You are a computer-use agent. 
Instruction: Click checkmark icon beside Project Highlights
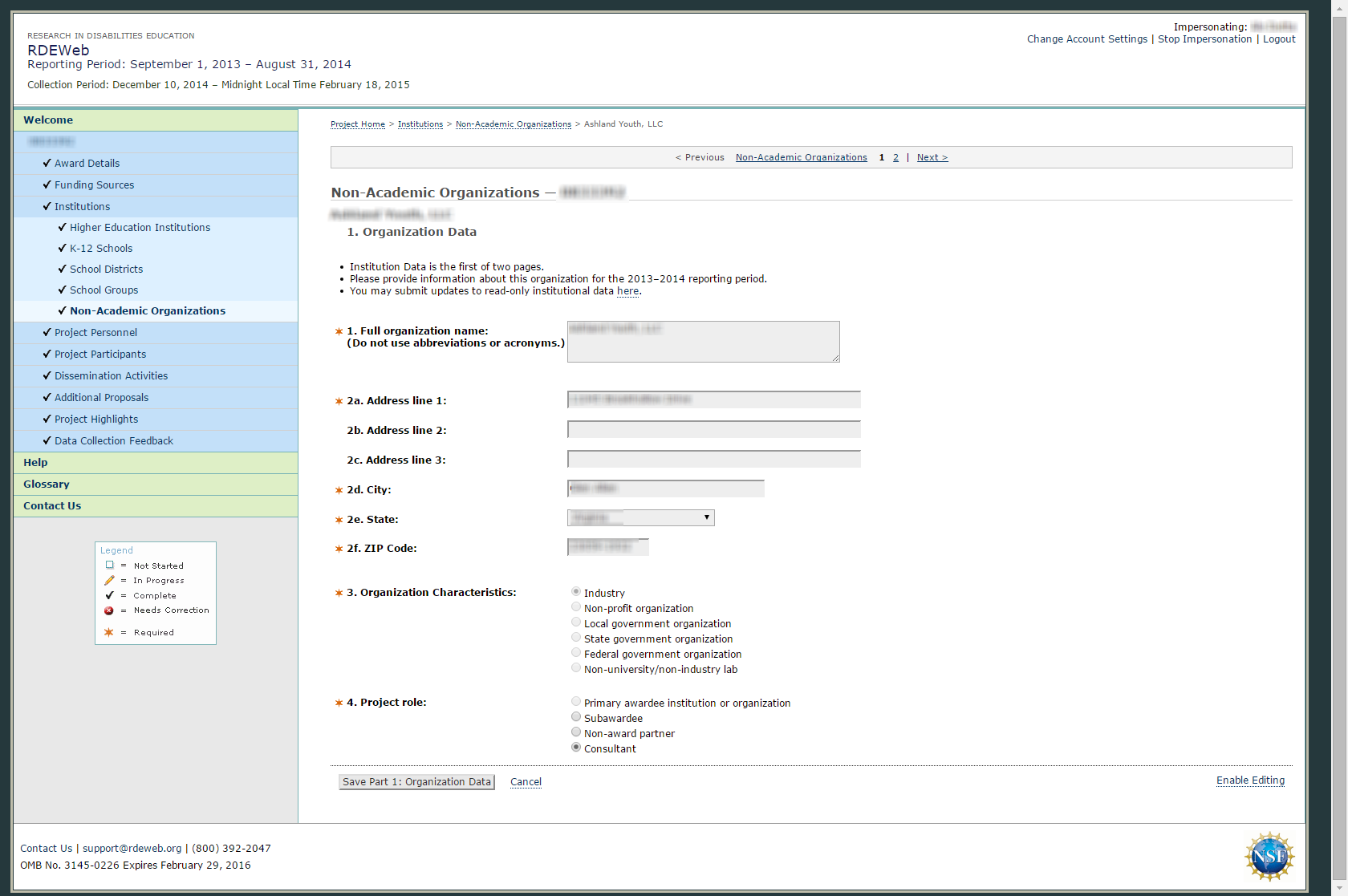47,419
